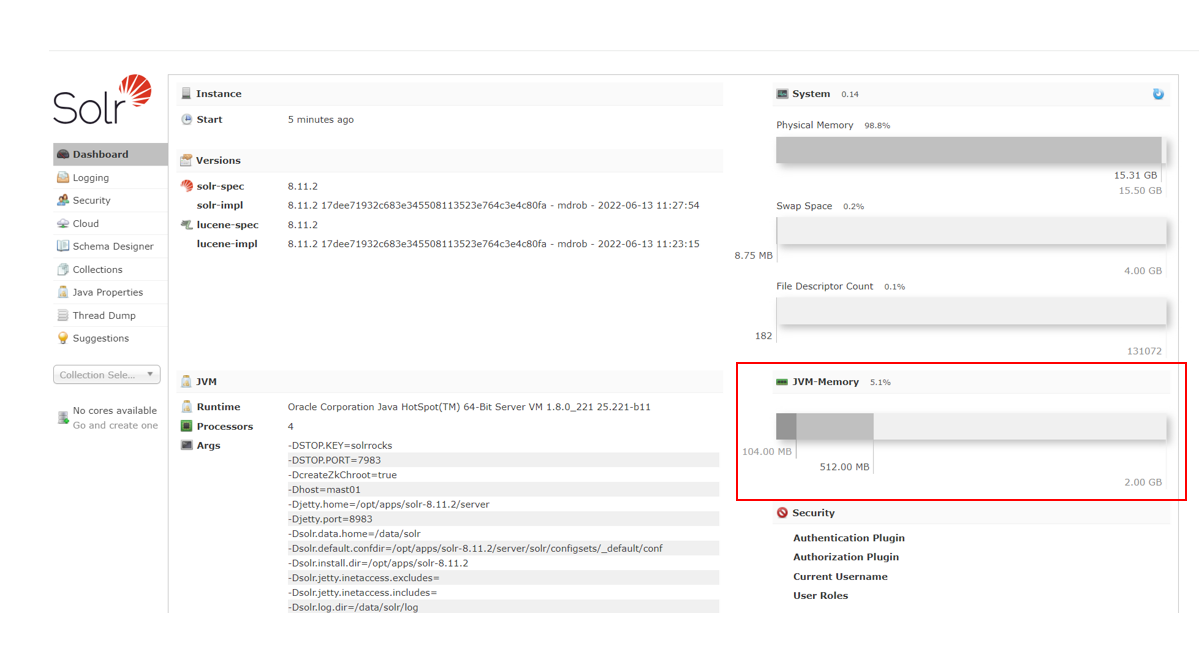This screenshot has height=656, width=1202.
Task: Select the -Djetty.port=8983 argument
Action: coord(330,519)
